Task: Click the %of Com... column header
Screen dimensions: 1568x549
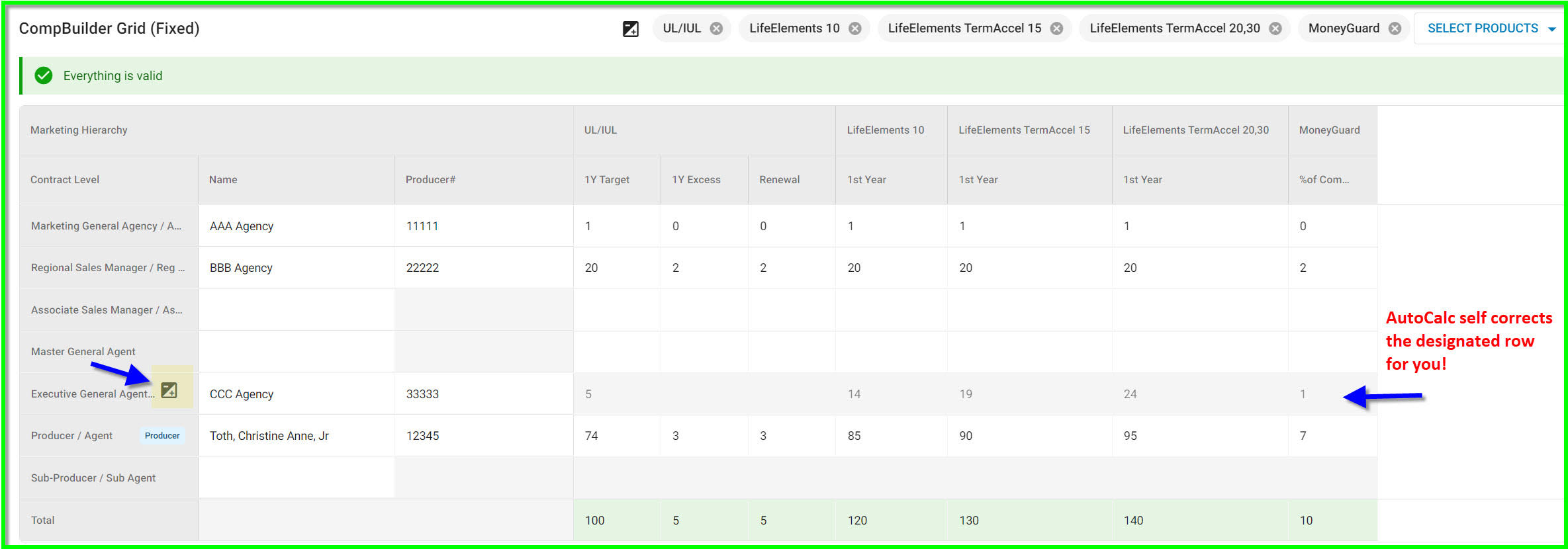Action: tap(1332, 180)
